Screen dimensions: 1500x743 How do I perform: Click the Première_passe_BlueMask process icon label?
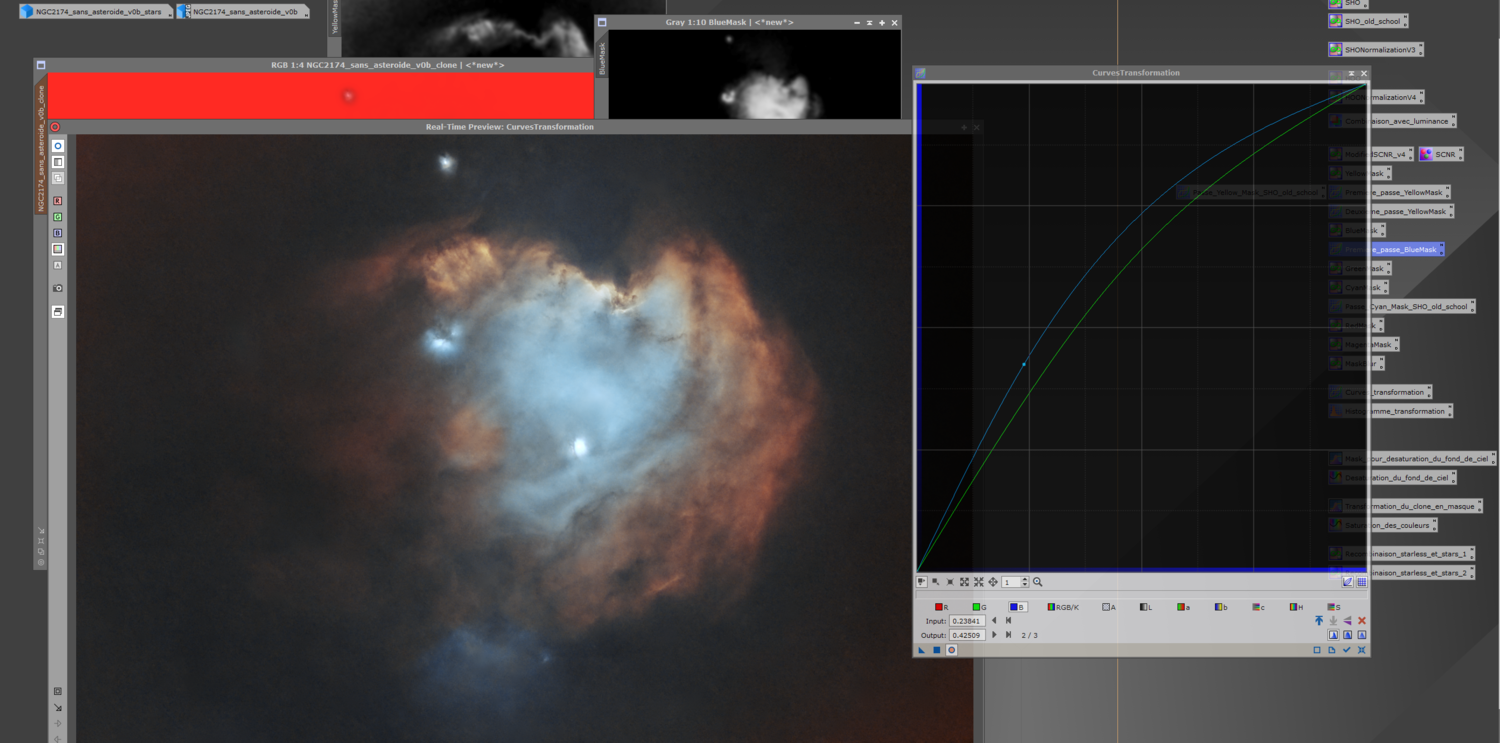(1391, 250)
